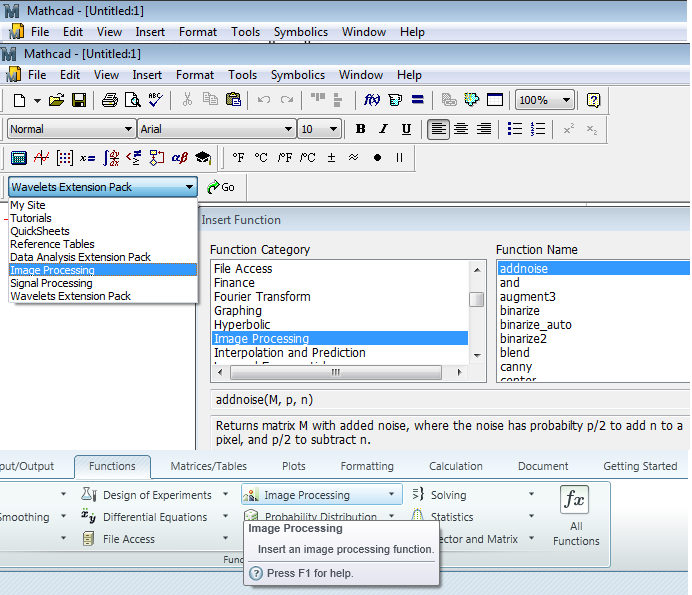Click the All Functions fx icon
Image resolution: width=692 pixels, height=595 pixels.
click(x=574, y=500)
